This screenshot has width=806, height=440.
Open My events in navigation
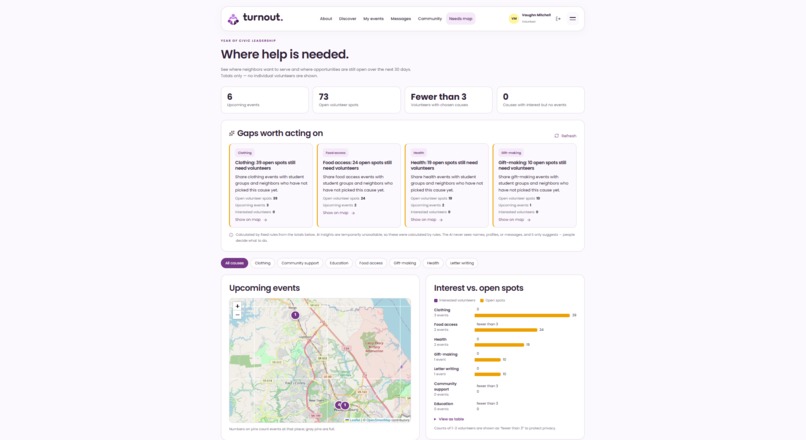click(373, 19)
